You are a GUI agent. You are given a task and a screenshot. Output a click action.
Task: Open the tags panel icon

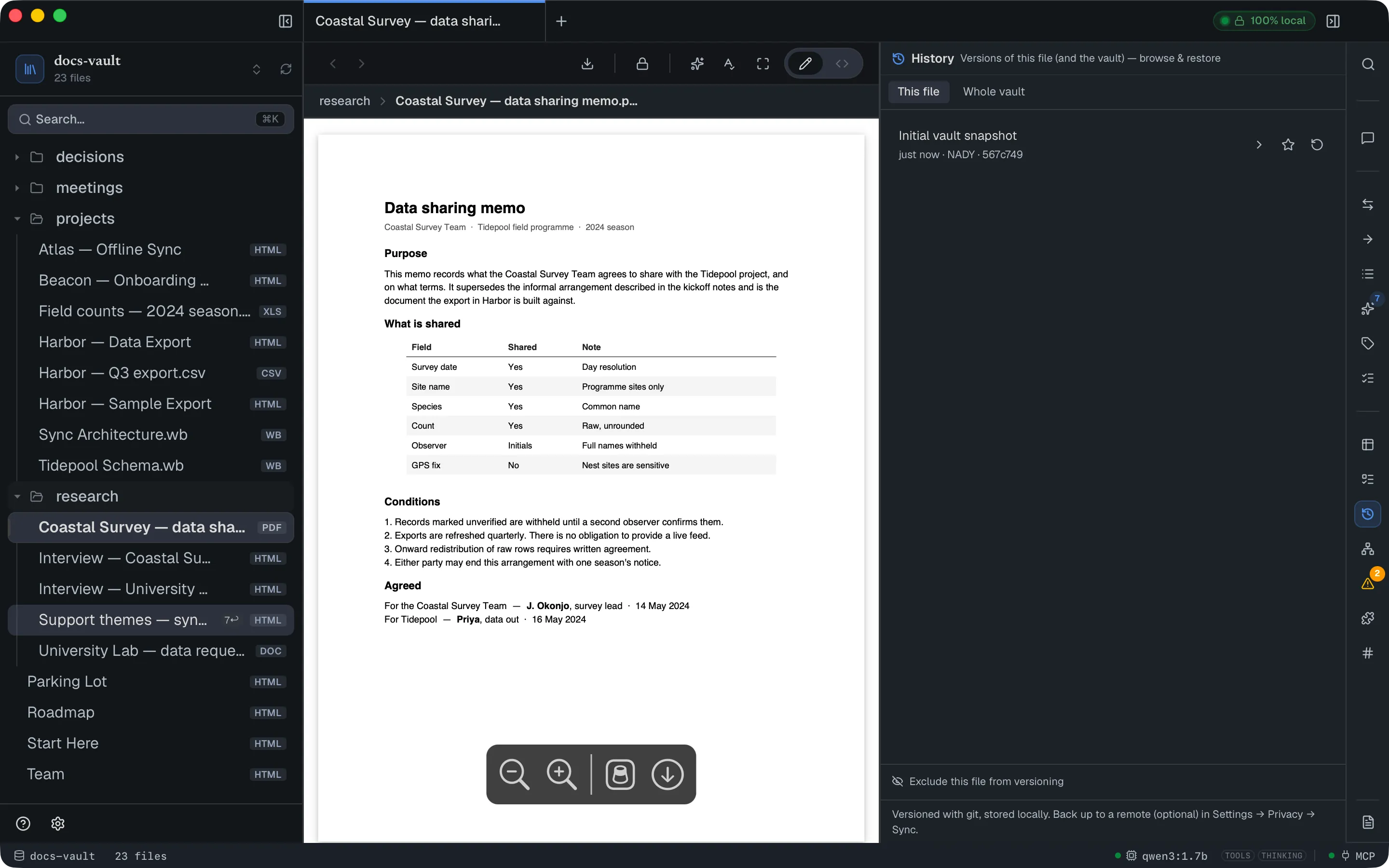coord(1368,343)
